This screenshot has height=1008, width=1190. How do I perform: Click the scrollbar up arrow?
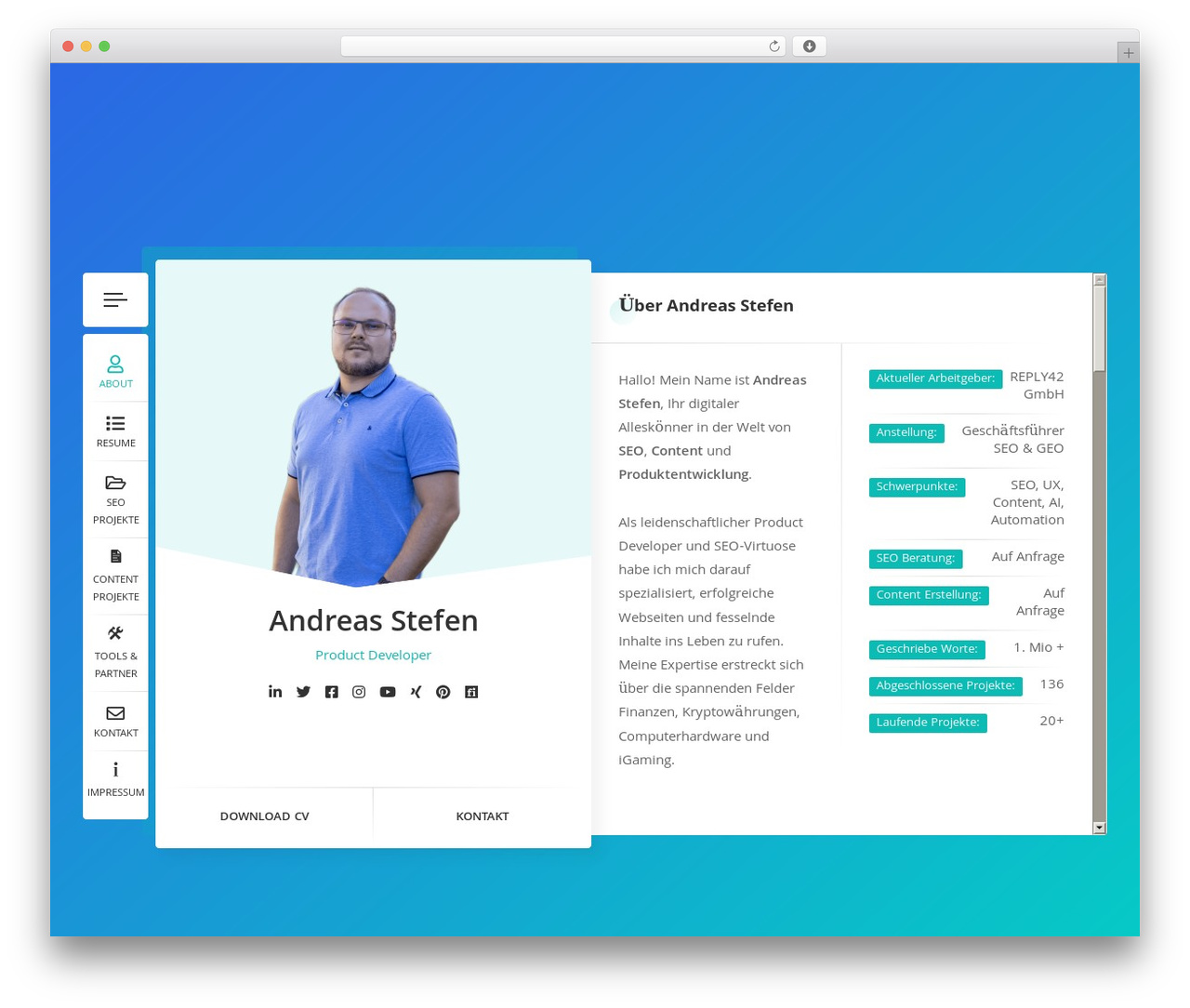(x=1100, y=280)
